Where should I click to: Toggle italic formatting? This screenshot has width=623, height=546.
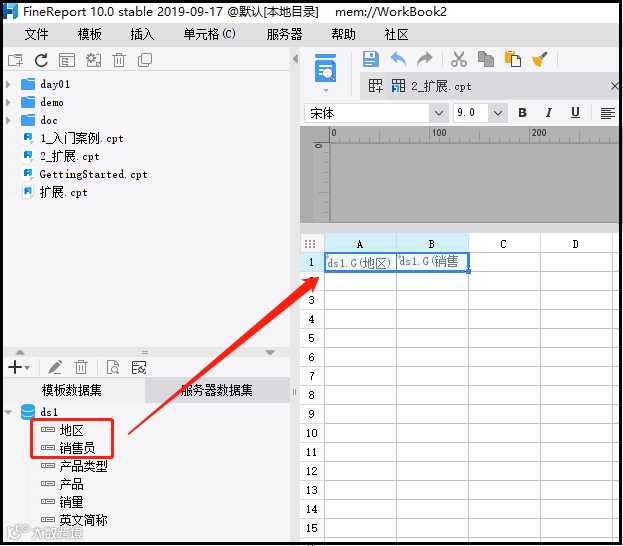pos(549,113)
